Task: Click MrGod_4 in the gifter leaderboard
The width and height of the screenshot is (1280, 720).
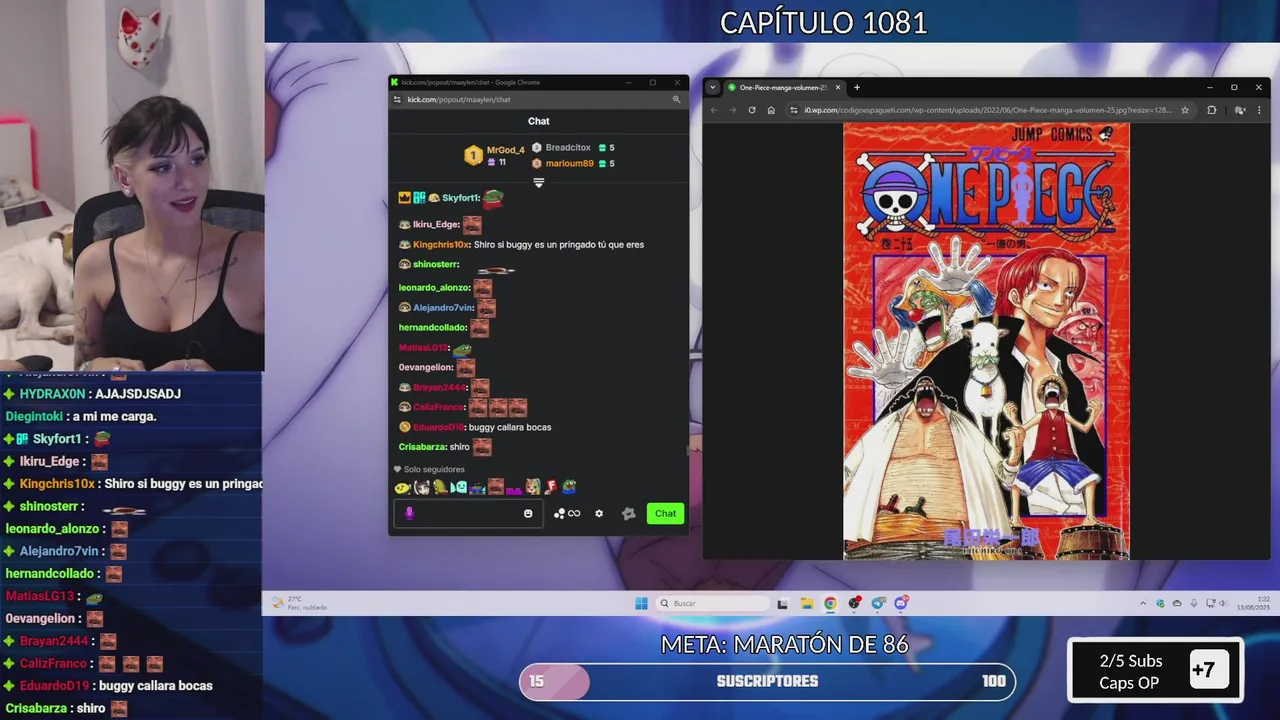Action: 505,150
